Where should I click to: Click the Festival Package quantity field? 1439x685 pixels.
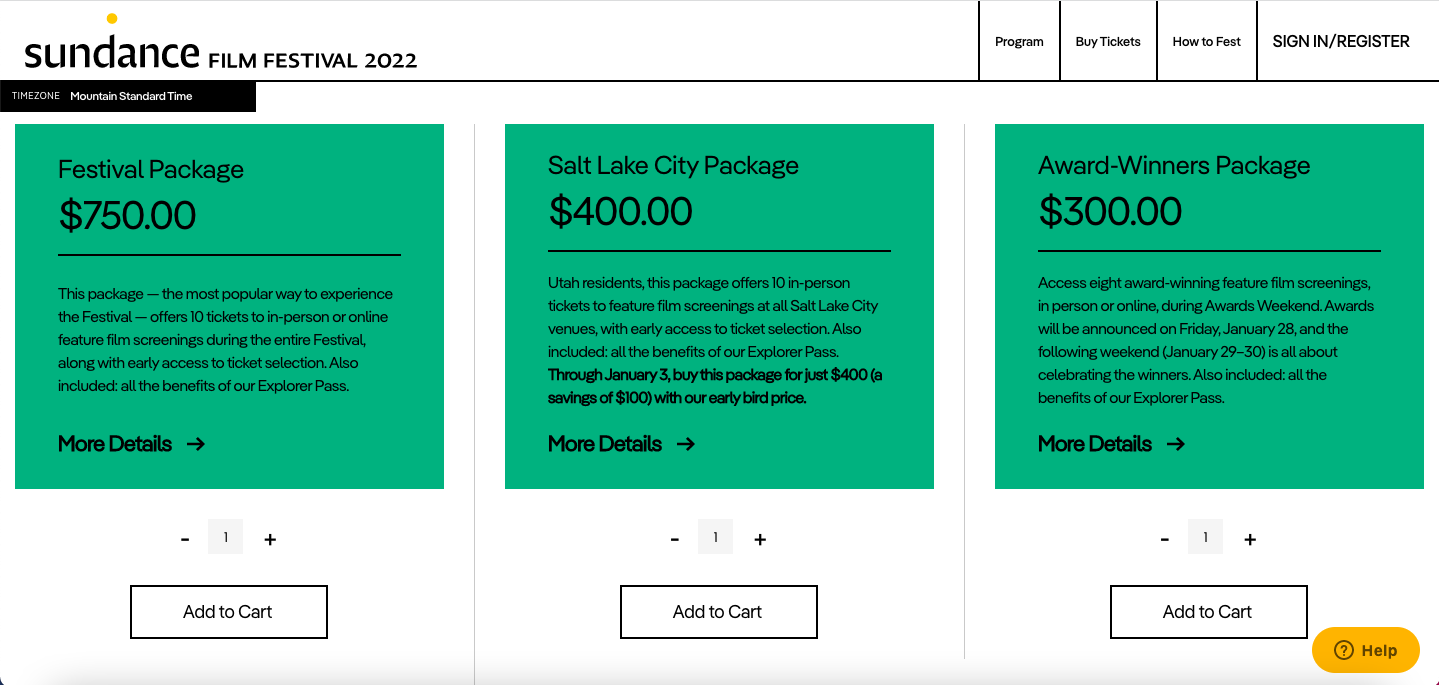click(x=225, y=537)
